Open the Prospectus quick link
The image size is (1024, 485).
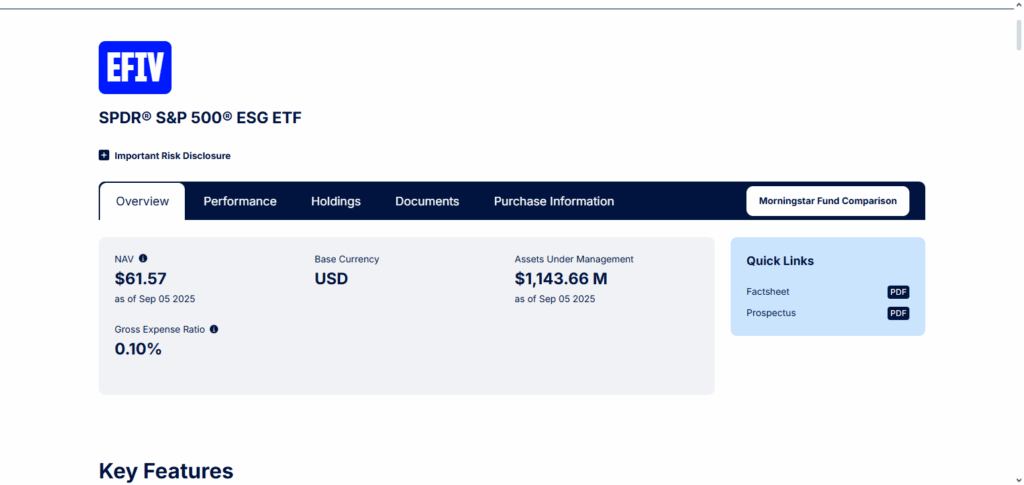[x=771, y=313]
